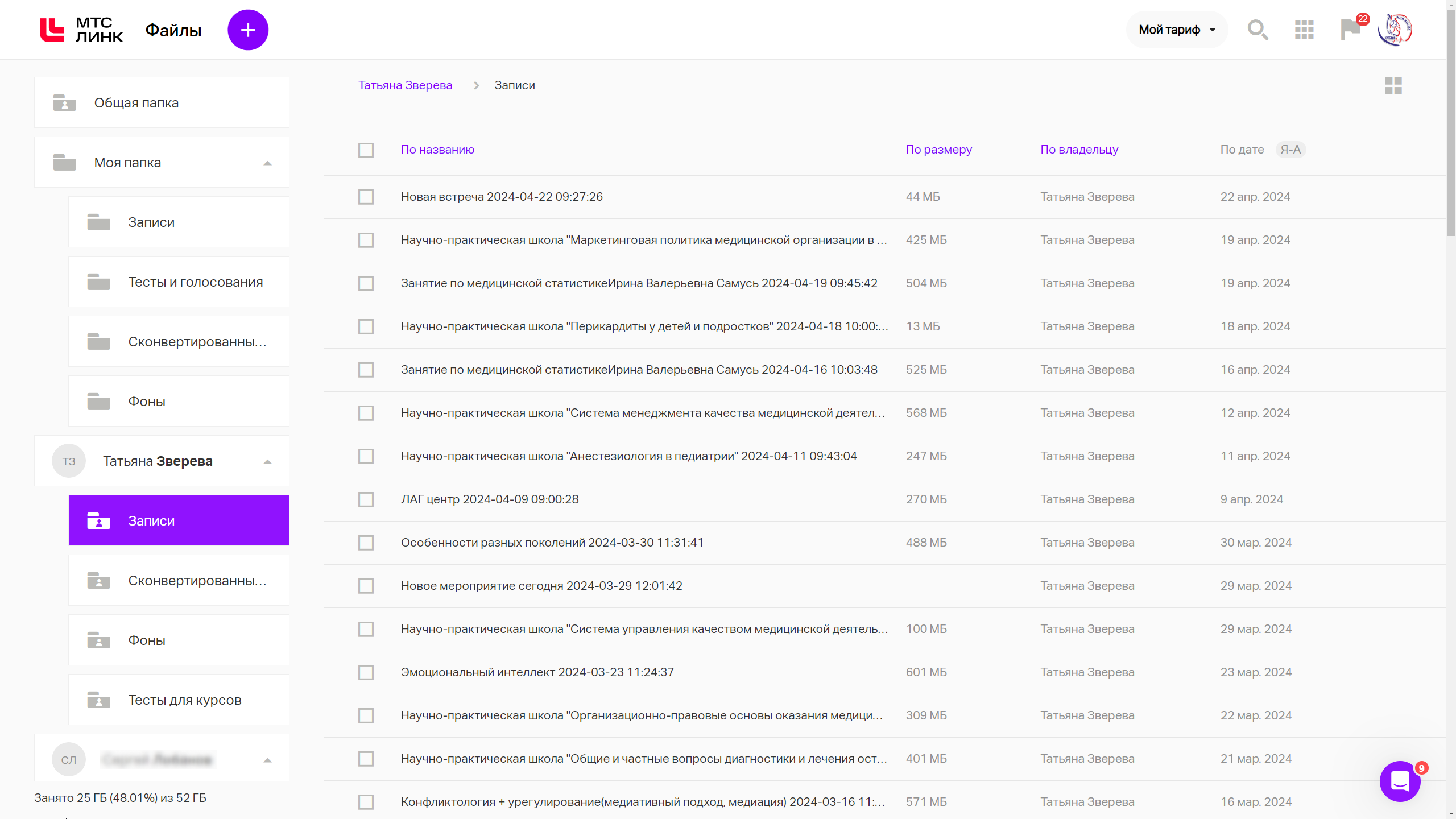1456x819 pixels.
Task: Click the Записи breadcrumb label
Action: 515,85
